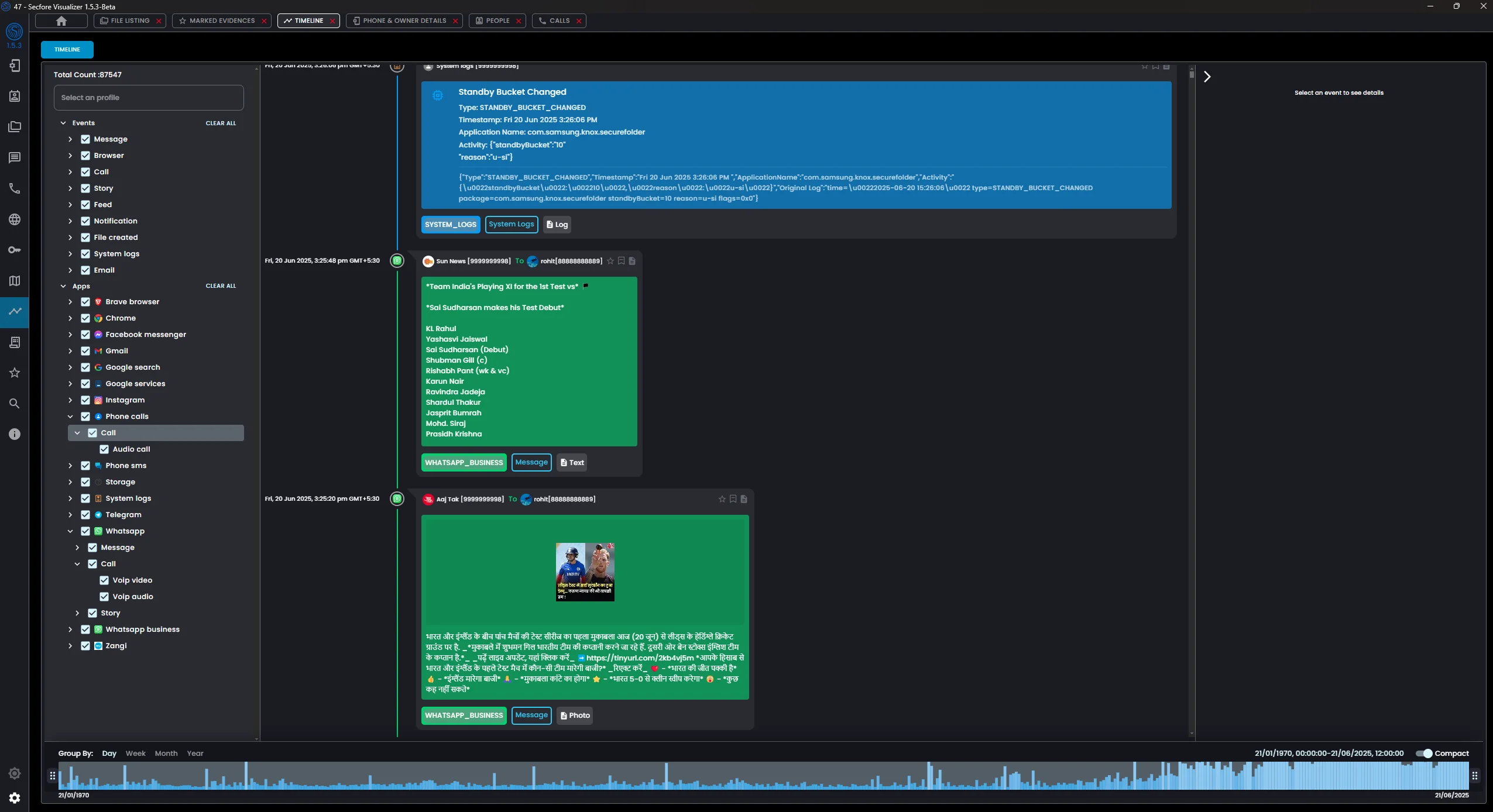Uncheck the Browser events checkbox
Viewport: 1493px width, 812px height.
click(x=85, y=156)
